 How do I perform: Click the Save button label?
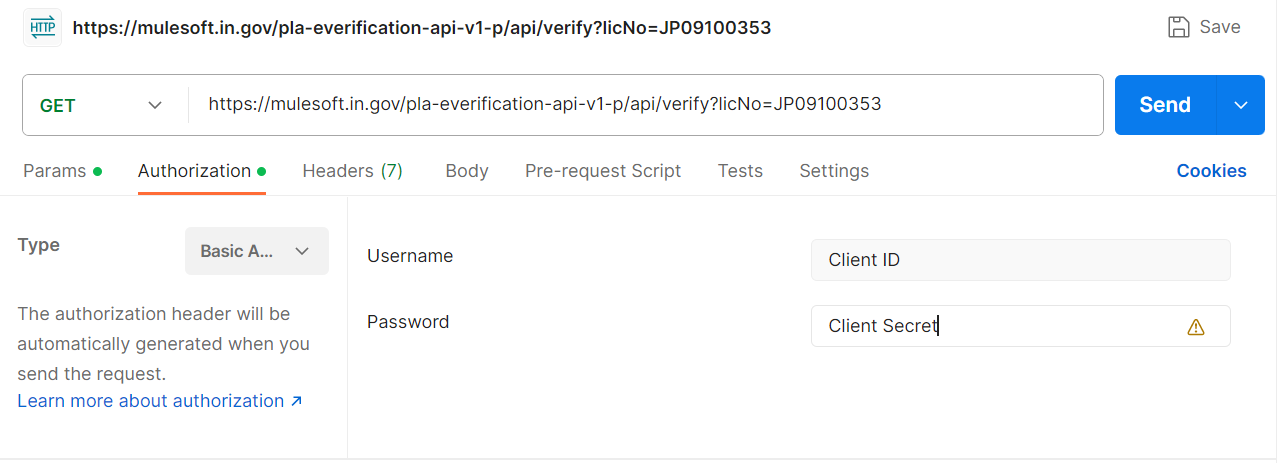[x=1220, y=27]
